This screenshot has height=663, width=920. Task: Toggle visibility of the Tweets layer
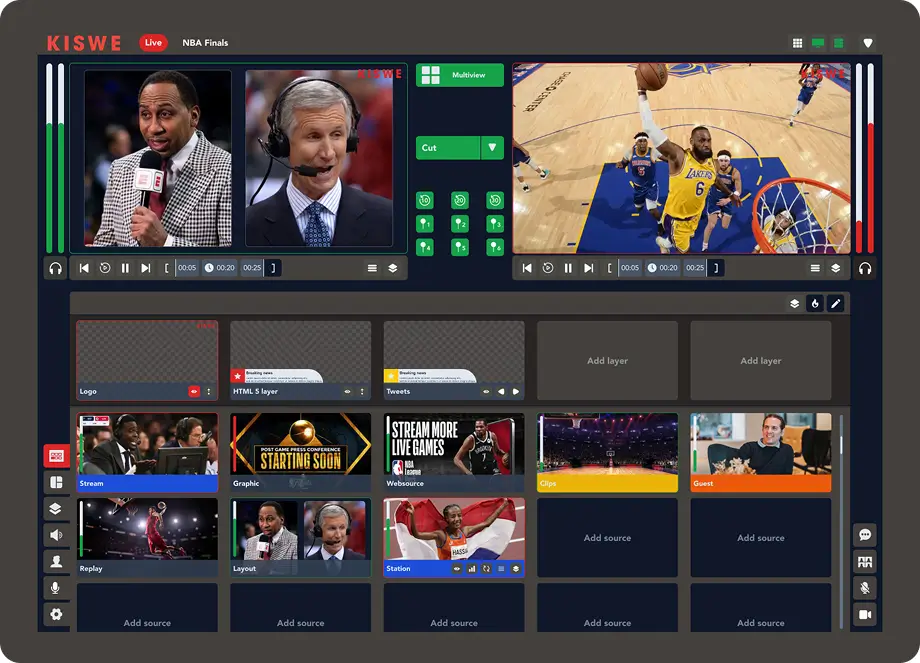click(486, 391)
